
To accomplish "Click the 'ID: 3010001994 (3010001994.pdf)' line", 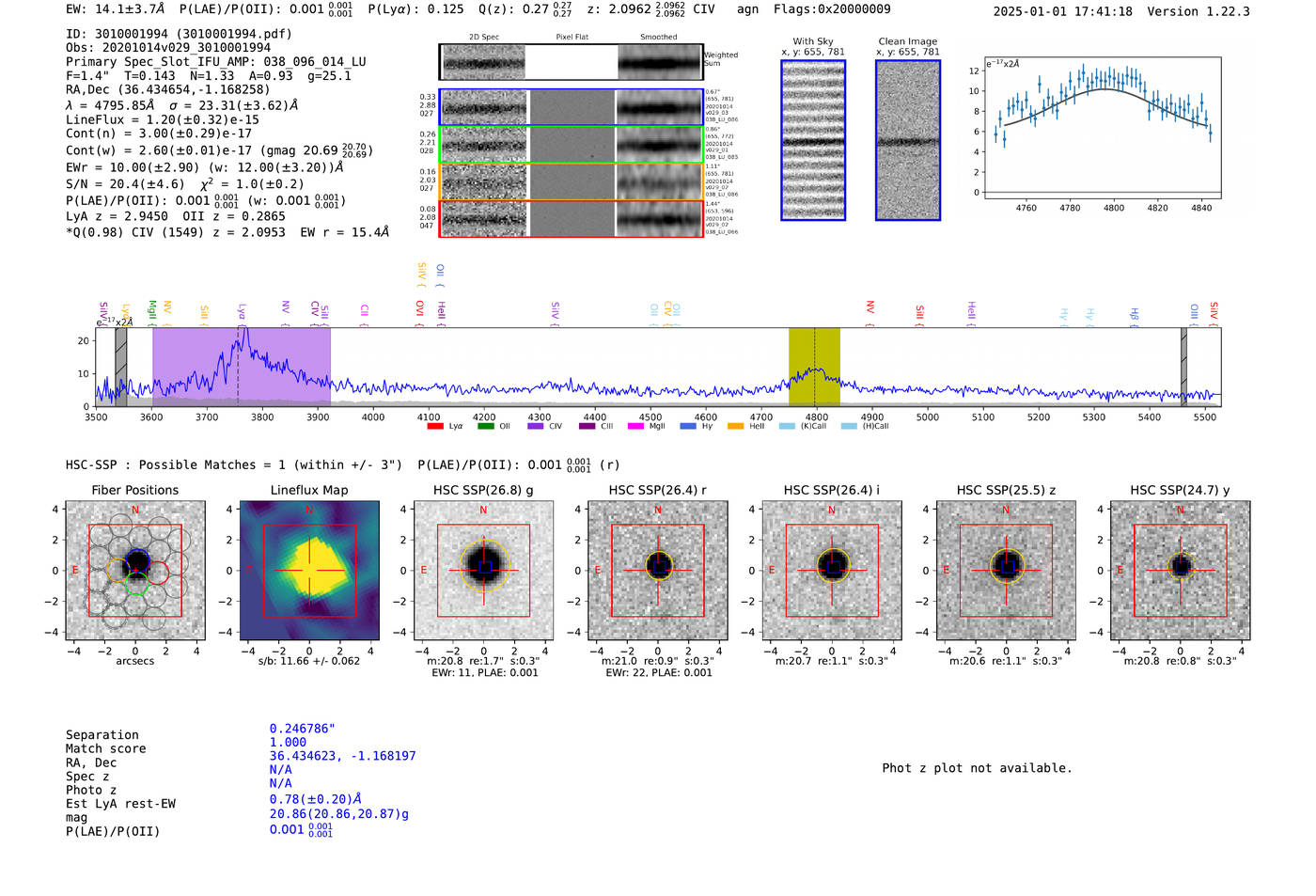I will (x=179, y=34).
